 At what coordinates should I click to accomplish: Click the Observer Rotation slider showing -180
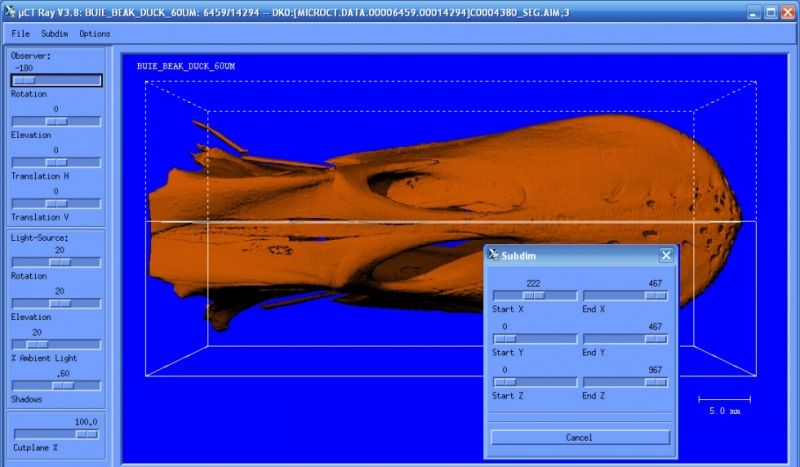point(56,80)
